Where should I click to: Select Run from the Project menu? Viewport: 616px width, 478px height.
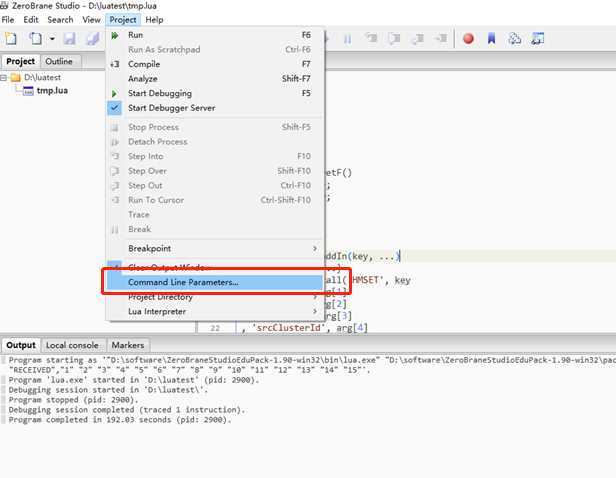215,35
